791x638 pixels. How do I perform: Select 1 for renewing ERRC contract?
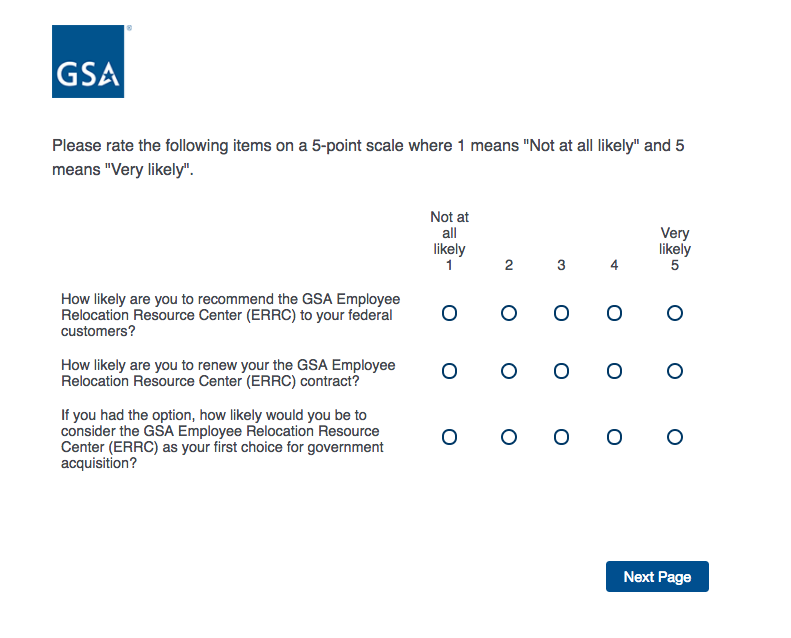click(449, 371)
